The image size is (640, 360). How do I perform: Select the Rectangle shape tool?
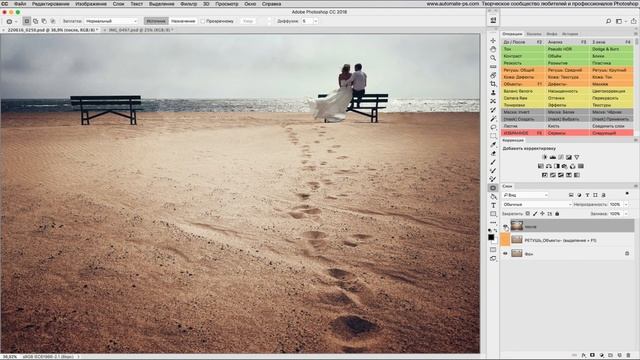[x=493, y=214]
